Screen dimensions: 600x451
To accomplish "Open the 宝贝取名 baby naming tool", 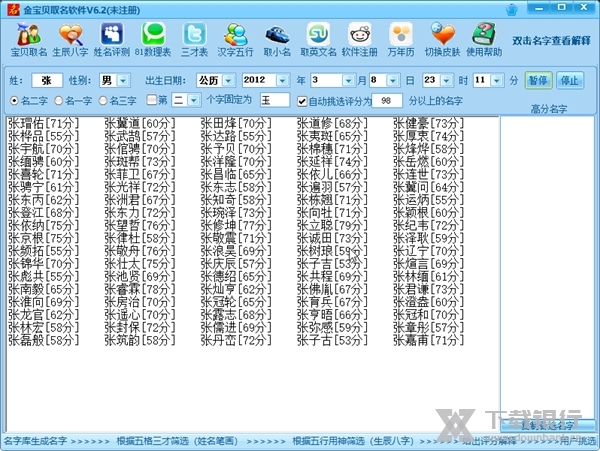I will coord(28,40).
